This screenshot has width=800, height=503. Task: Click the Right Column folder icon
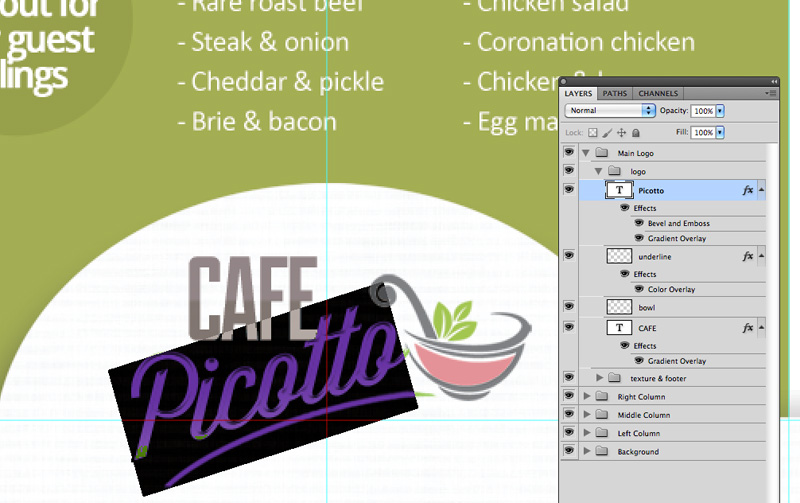point(602,396)
